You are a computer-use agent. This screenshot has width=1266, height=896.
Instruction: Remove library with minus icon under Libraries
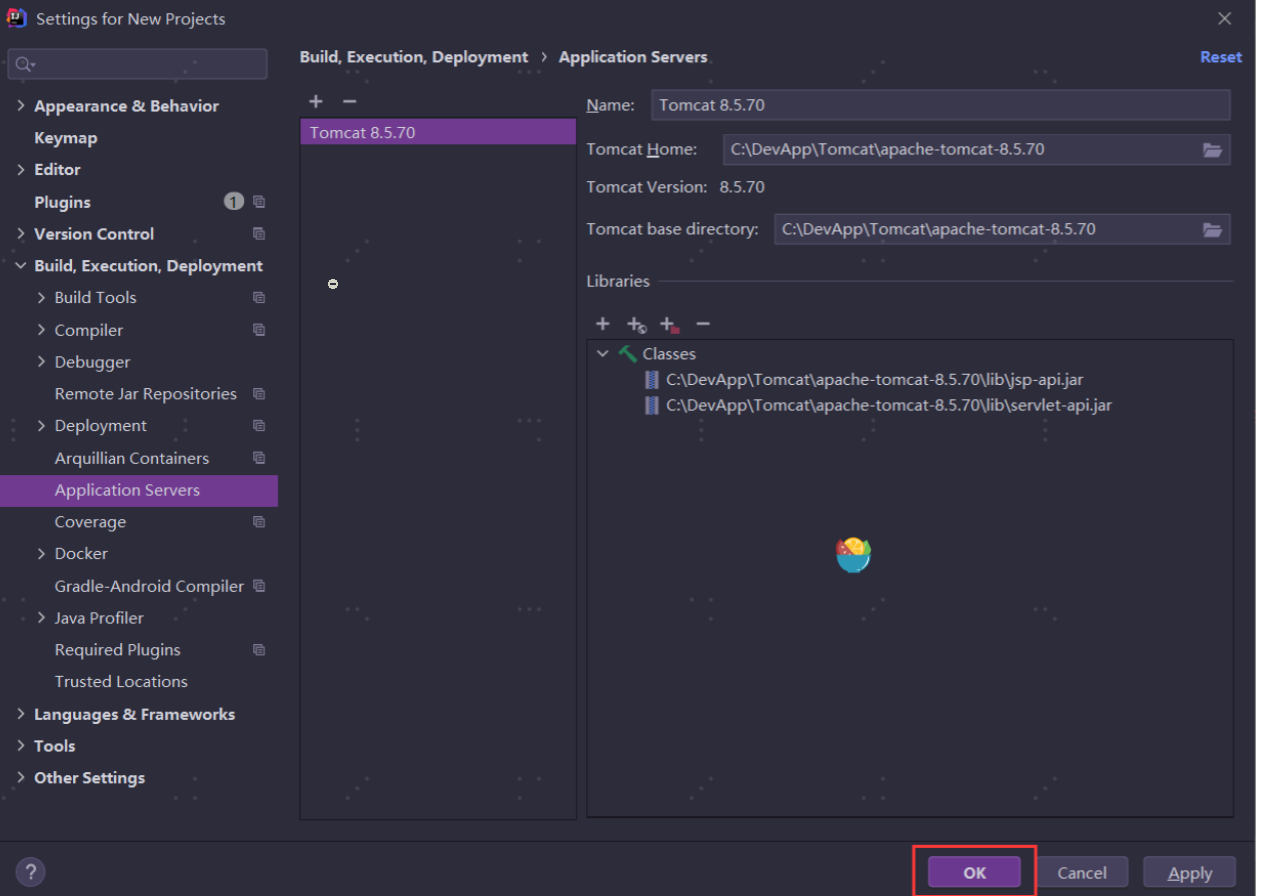click(703, 324)
